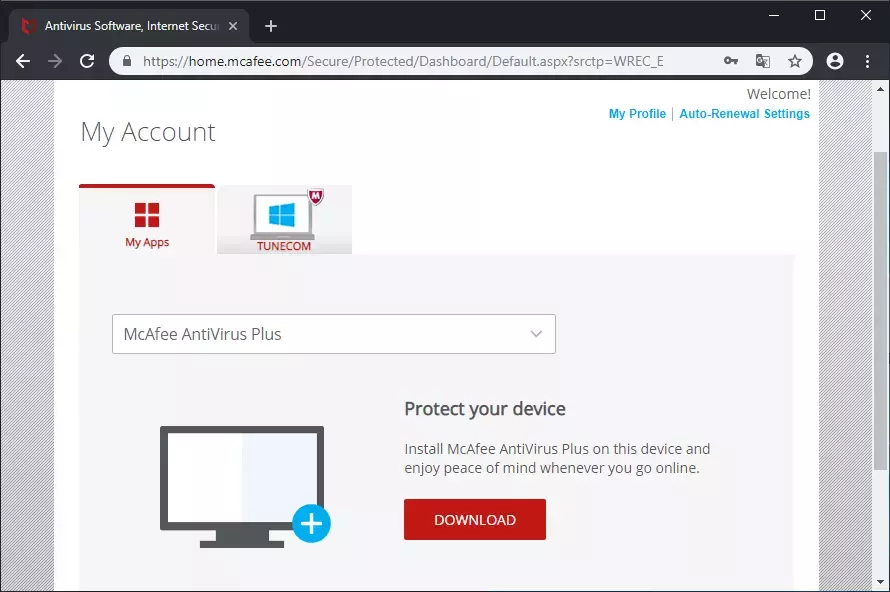View site security lock info
This screenshot has width=890, height=592.
[x=127, y=61]
